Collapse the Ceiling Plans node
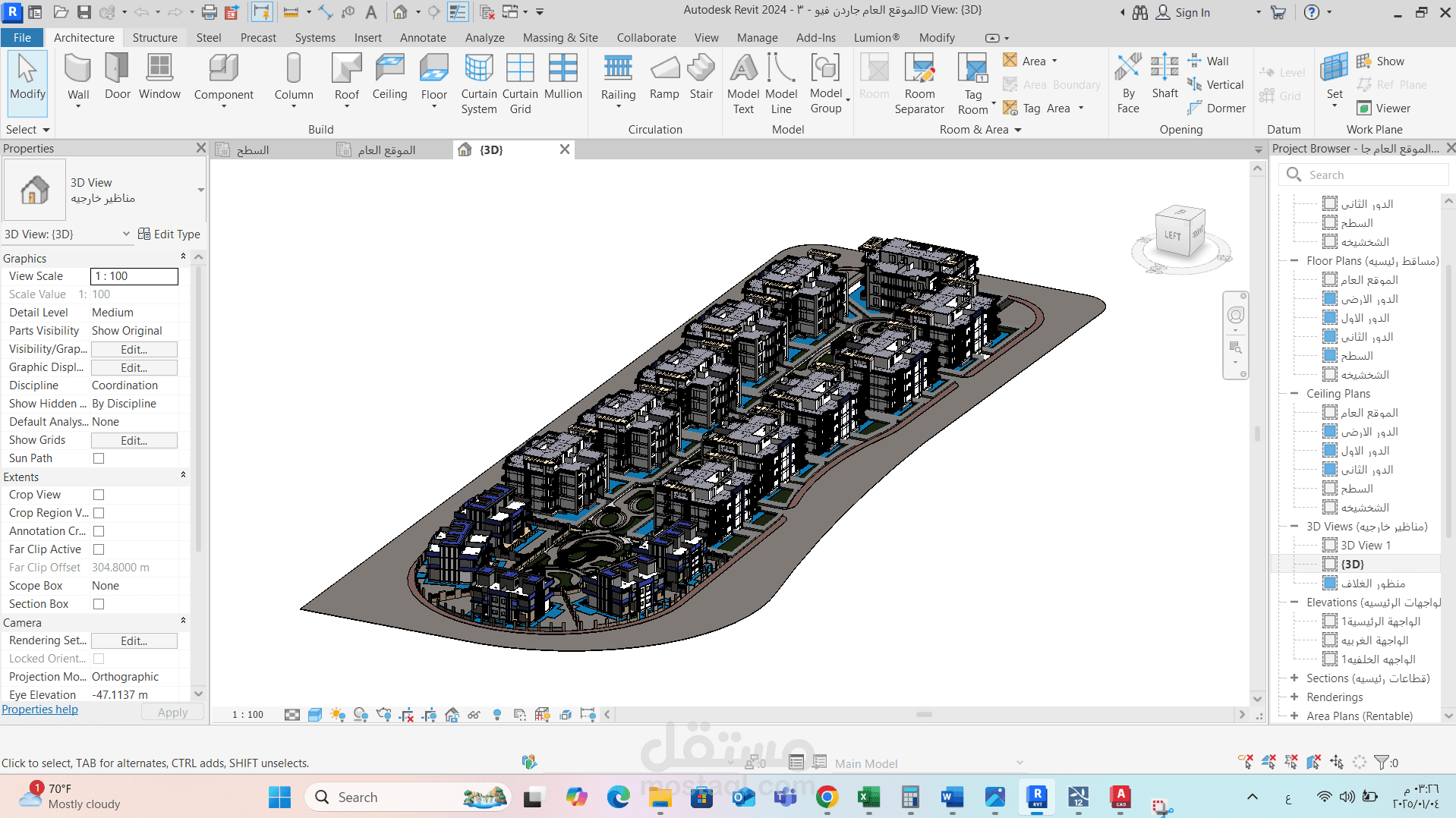1456x818 pixels. coord(1294,393)
